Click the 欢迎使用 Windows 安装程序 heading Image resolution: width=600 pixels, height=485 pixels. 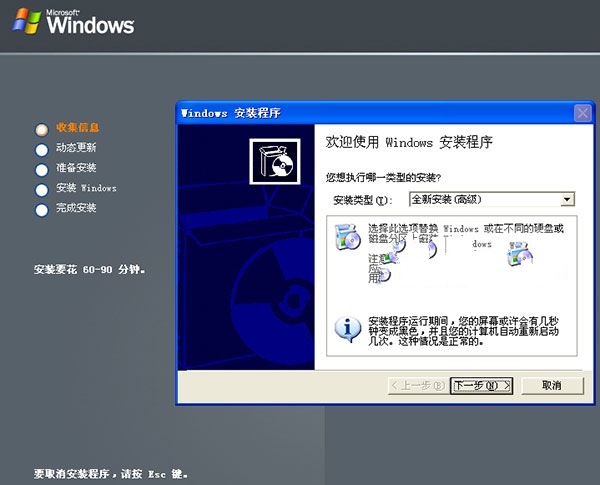click(409, 142)
